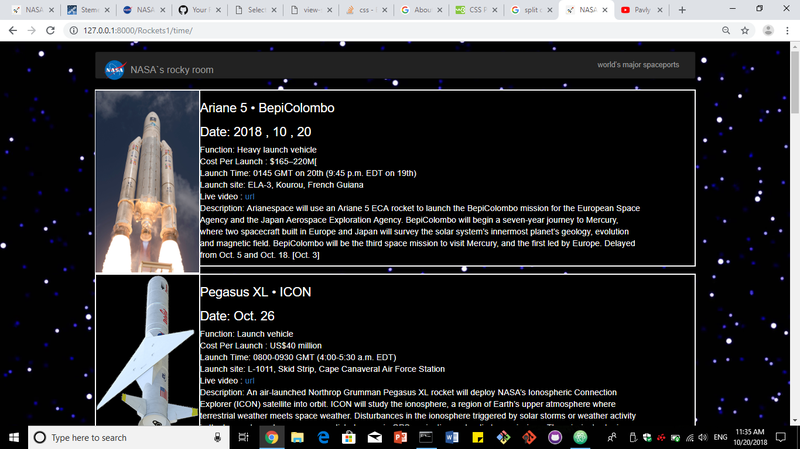Open the Pegasus XL live video url

point(249,381)
